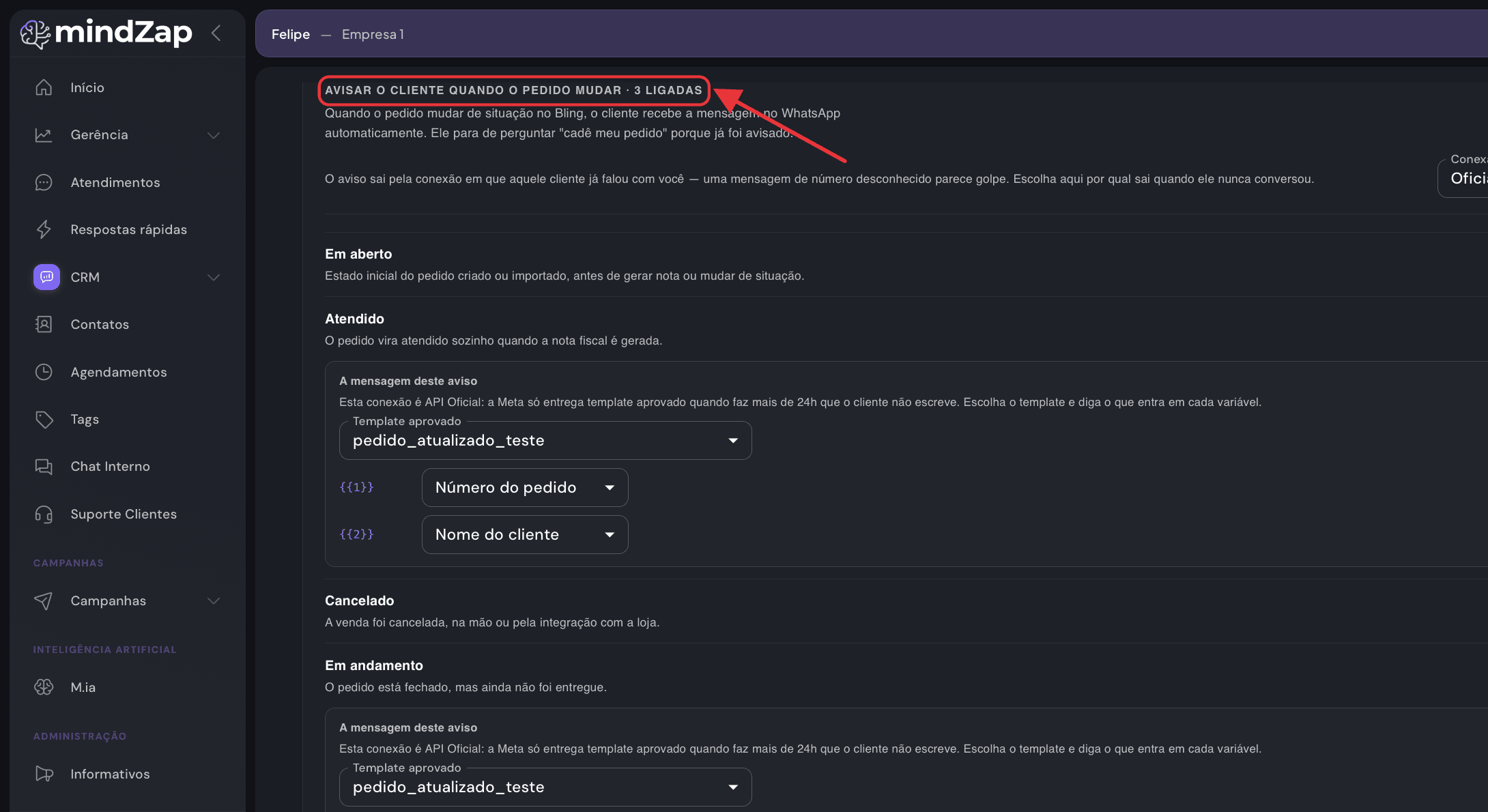Open the Conexão dropdown at right edge
The width and height of the screenshot is (1488, 812).
tap(1463, 177)
